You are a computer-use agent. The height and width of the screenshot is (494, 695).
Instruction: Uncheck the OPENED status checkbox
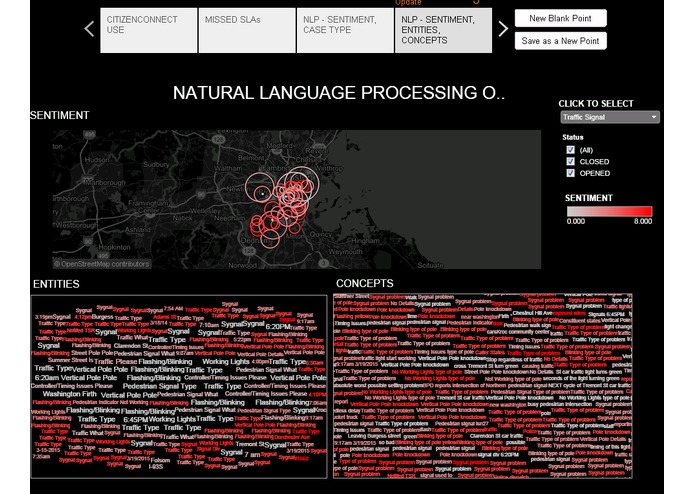(x=570, y=173)
